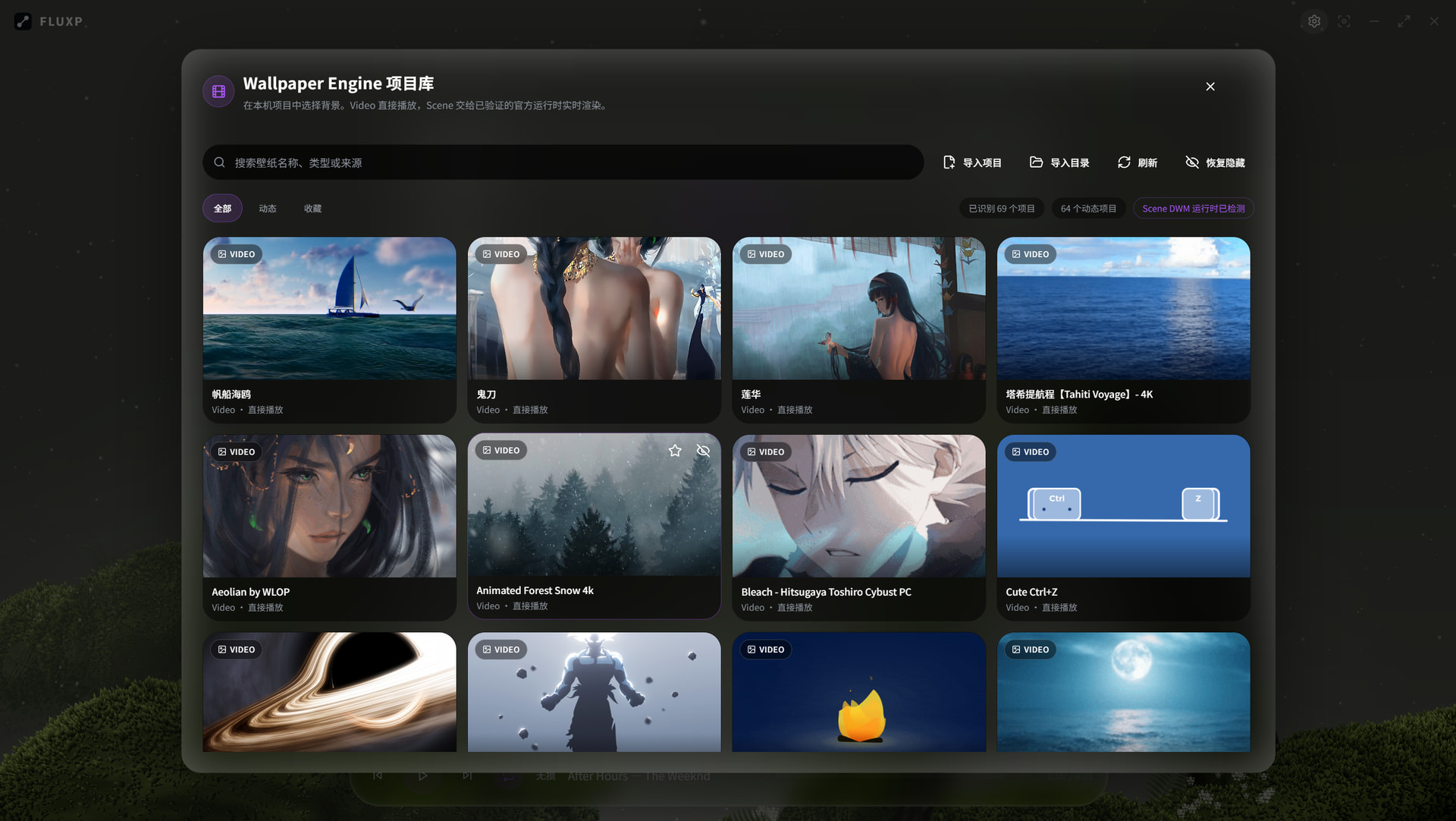Select the powered-up anime fighter thumbnail
The height and width of the screenshot is (821, 1456).
(595, 692)
